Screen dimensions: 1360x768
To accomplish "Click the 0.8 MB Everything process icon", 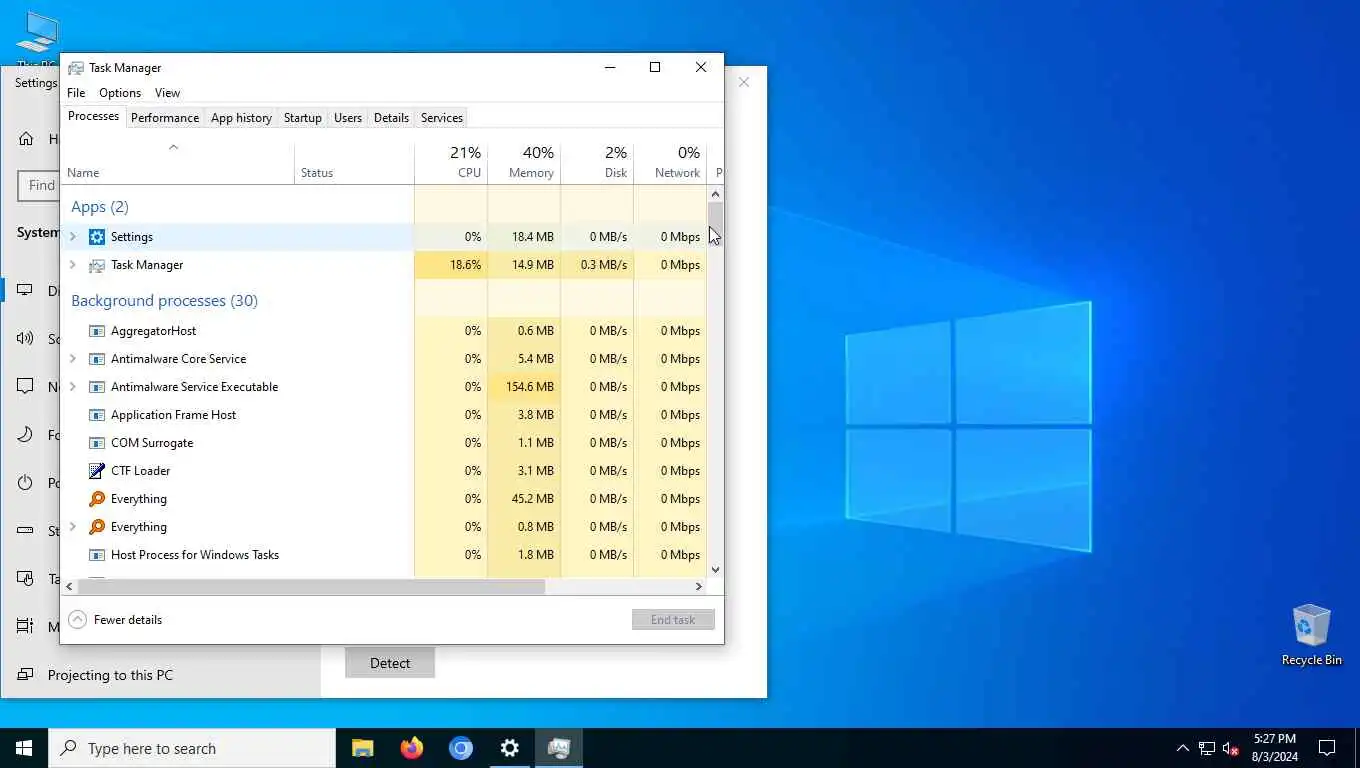I will pyautogui.click(x=97, y=527).
